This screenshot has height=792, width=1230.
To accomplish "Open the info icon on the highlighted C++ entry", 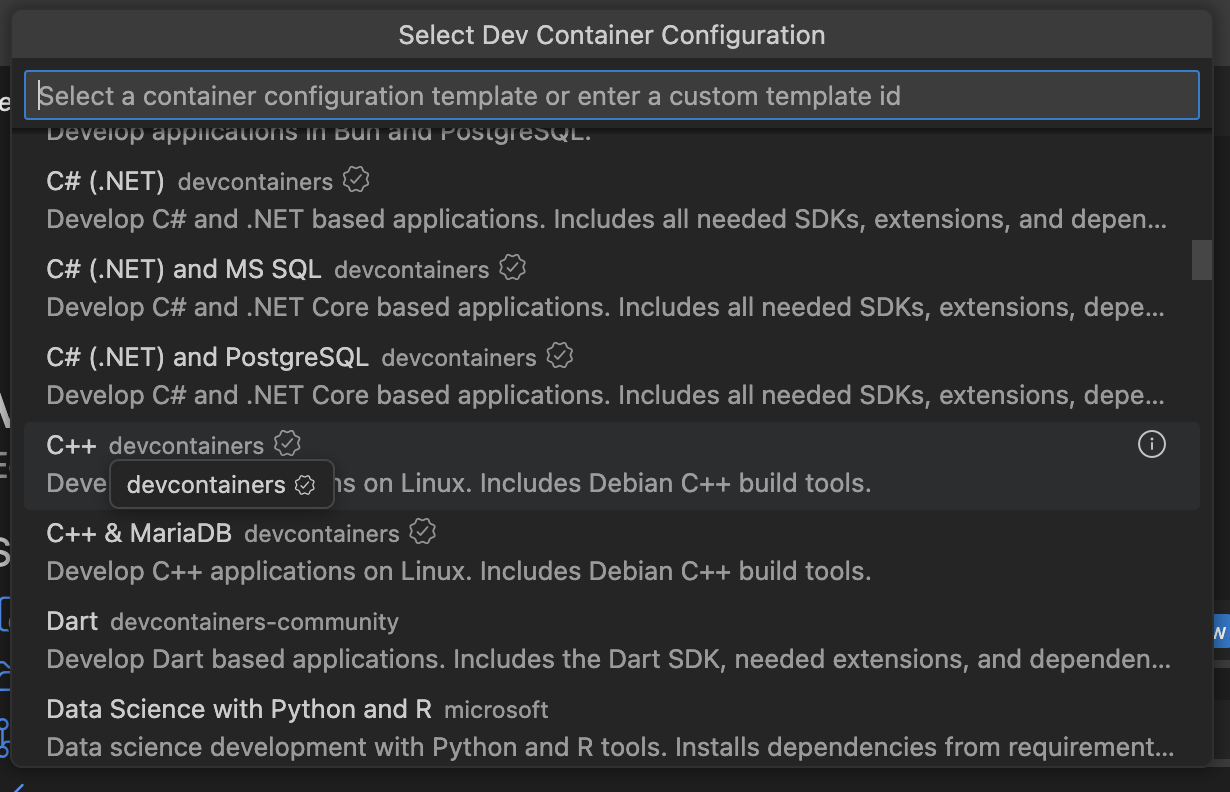I will click(1152, 443).
